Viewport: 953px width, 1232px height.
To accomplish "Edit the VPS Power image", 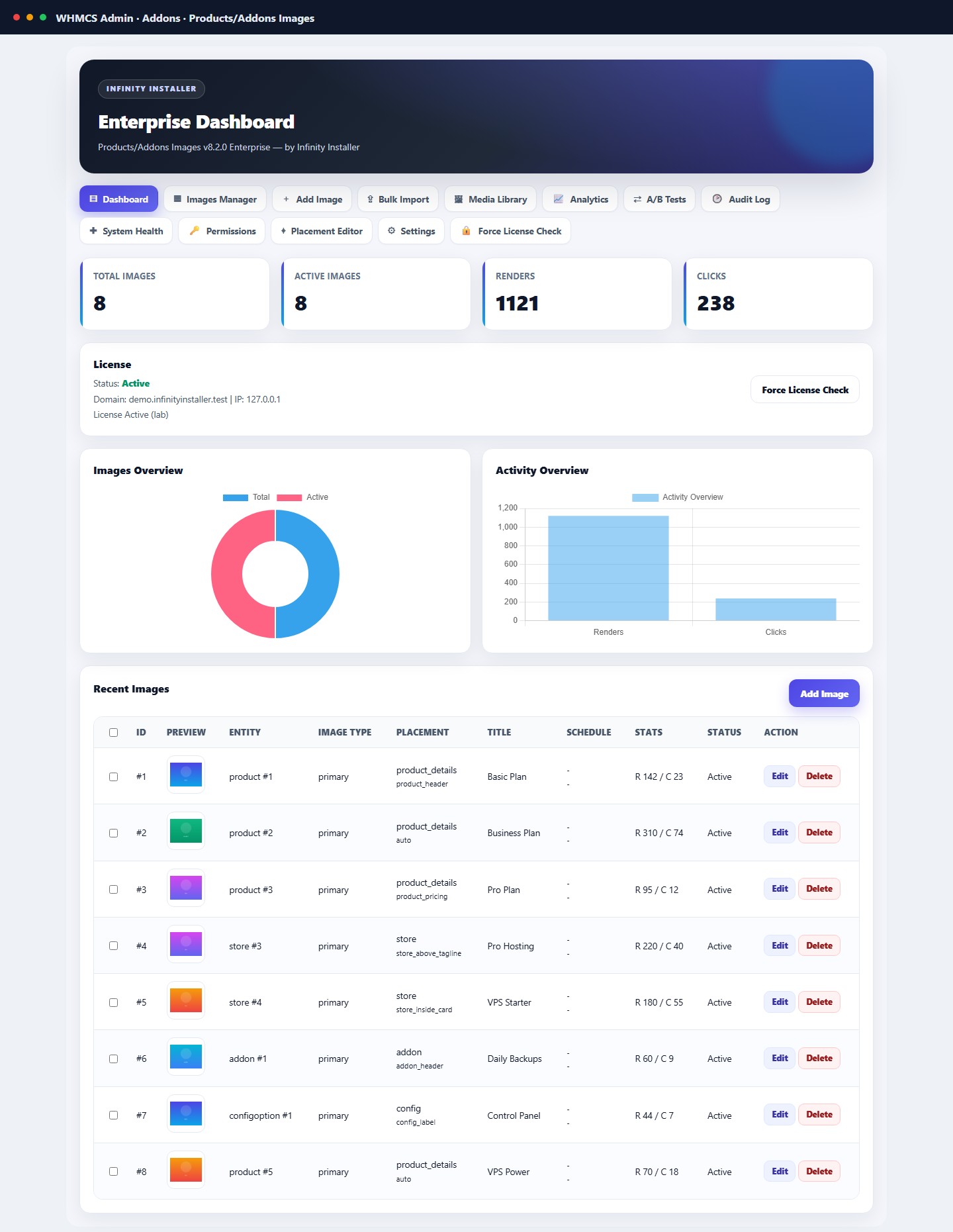I will click(780, 1171).
